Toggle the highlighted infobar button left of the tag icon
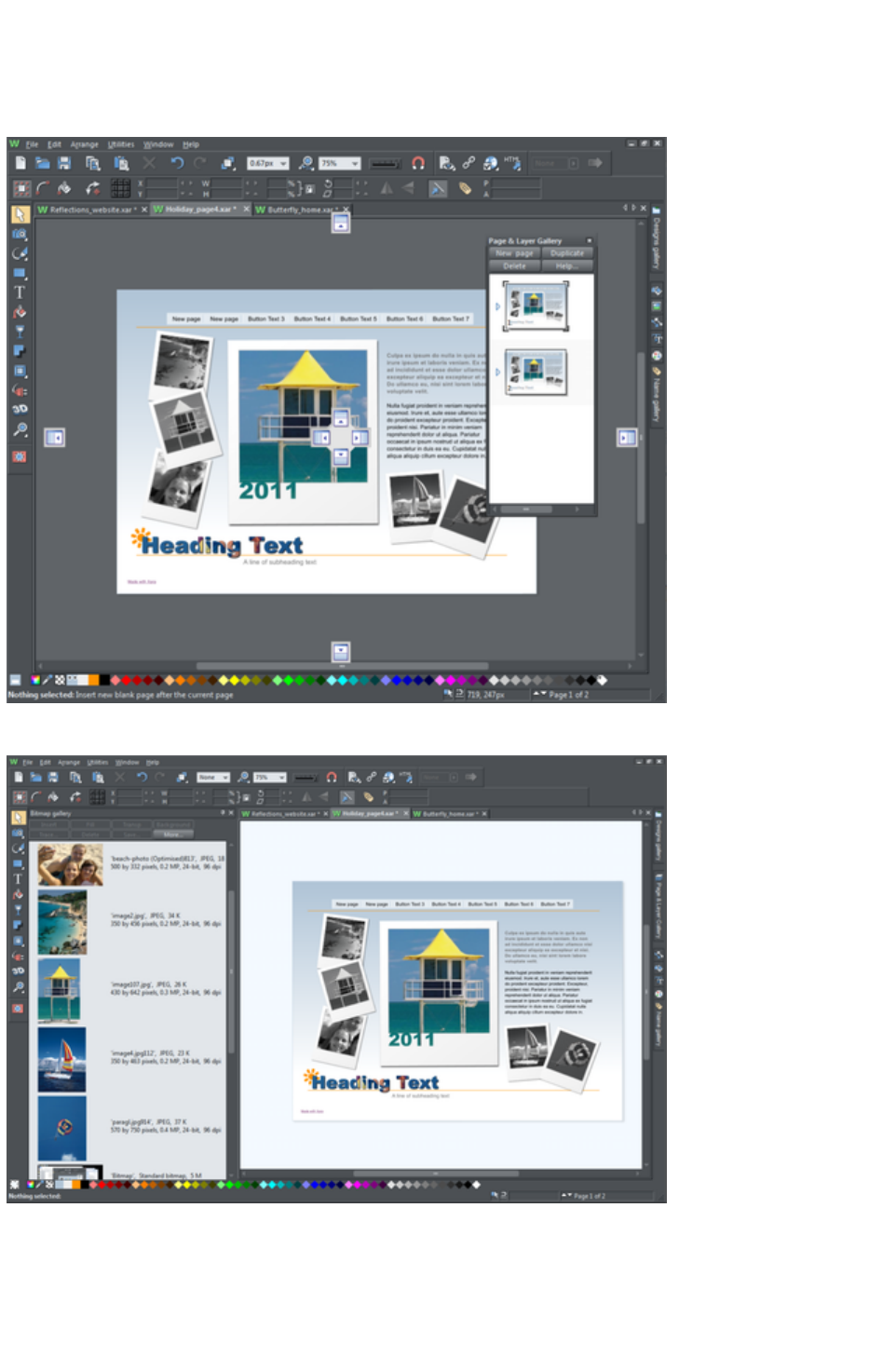Image resolution: width=896 pixels, height=1357 pixels. (438, 189)
